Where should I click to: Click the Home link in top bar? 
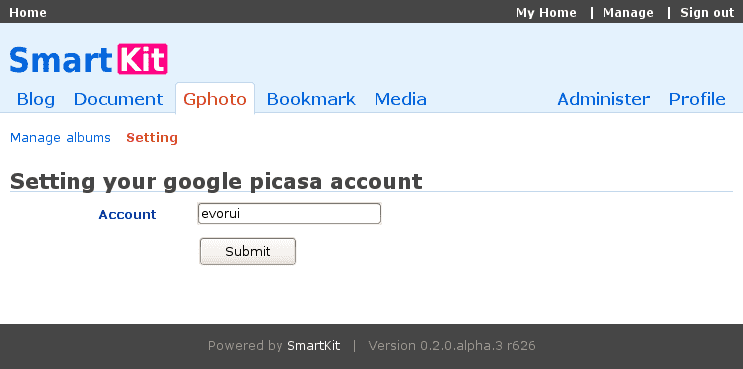(28, 13)
